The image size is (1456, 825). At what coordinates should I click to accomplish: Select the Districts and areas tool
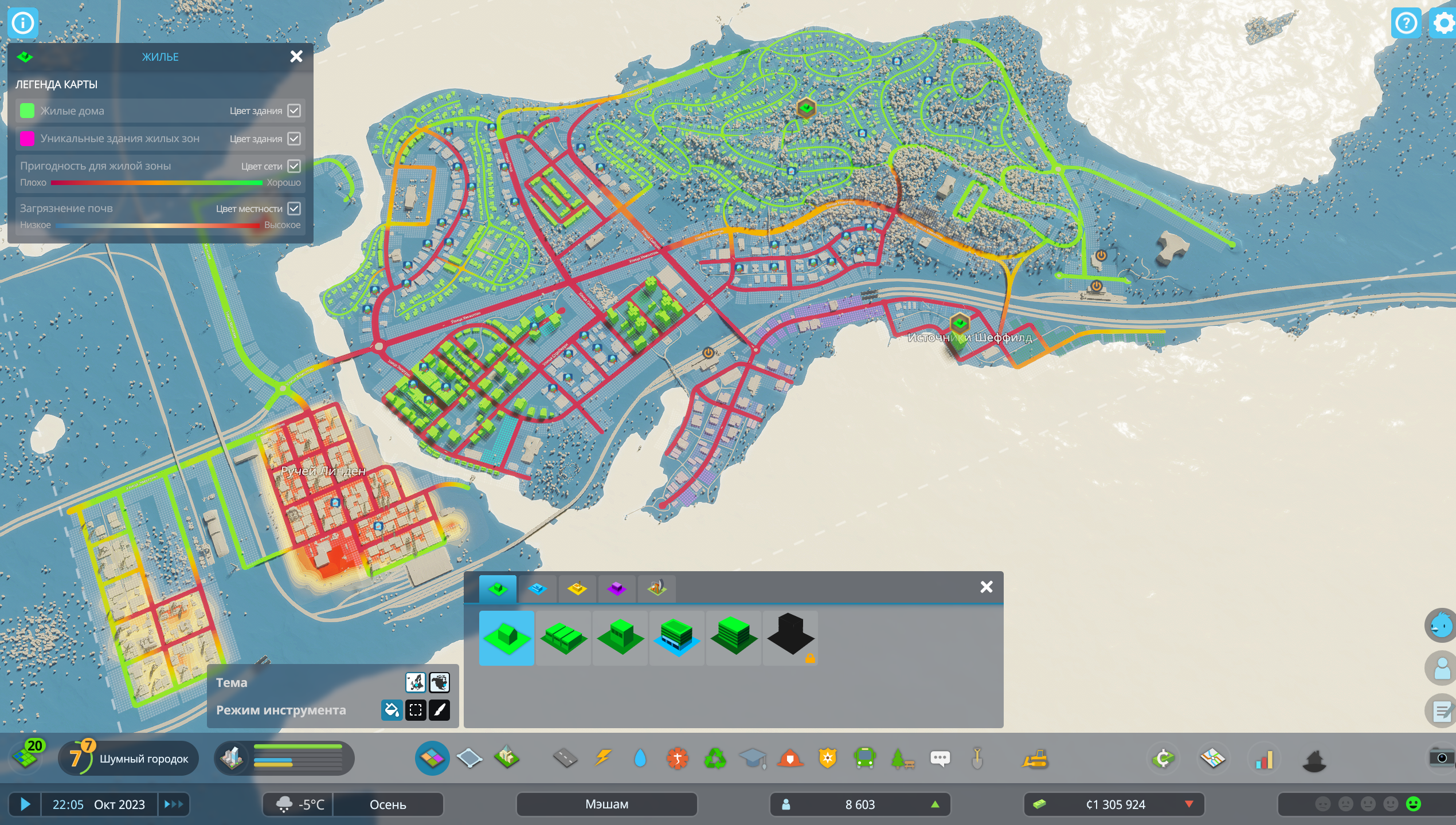[469, 759]
